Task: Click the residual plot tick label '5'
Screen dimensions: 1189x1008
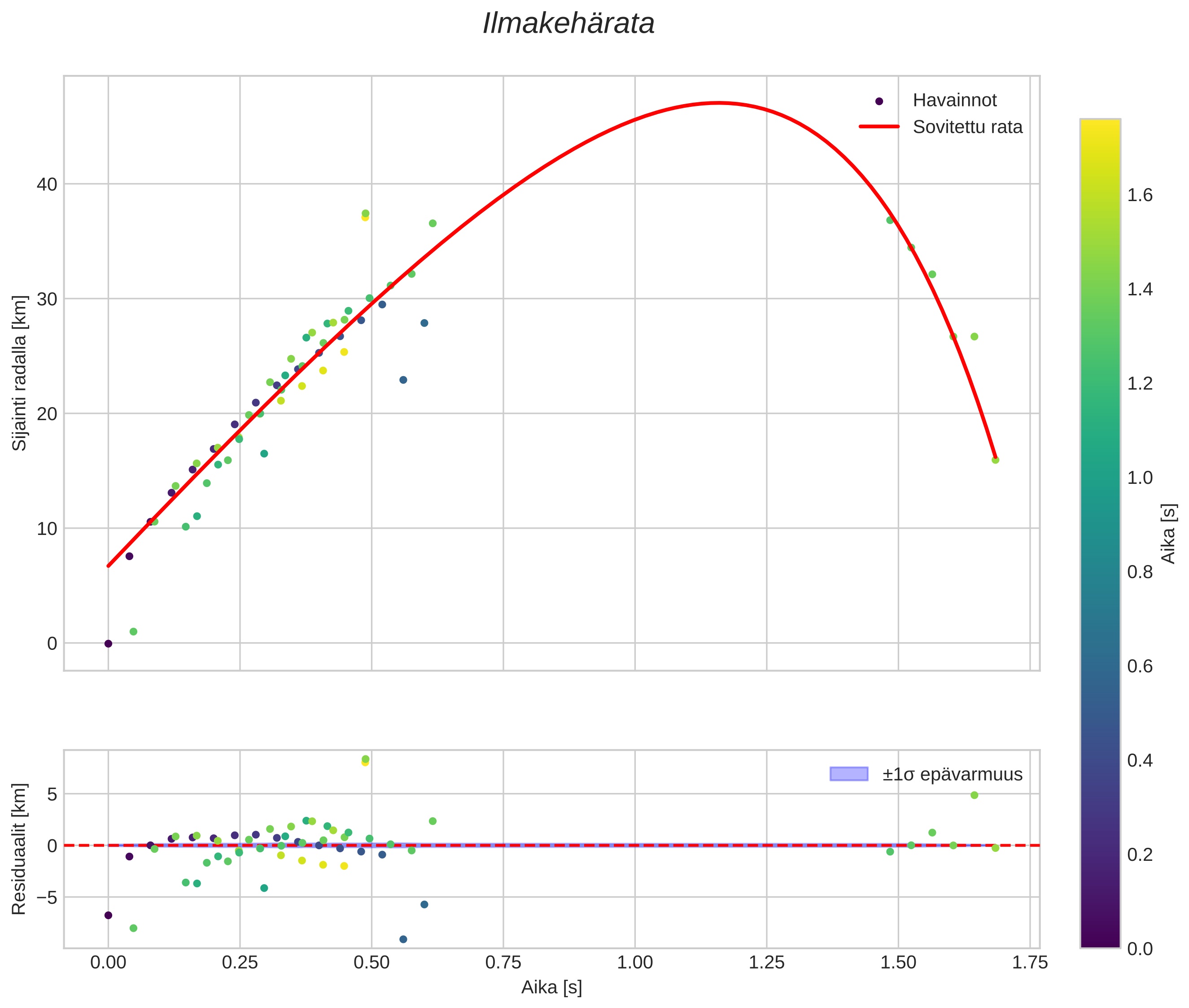Action: 52,794
